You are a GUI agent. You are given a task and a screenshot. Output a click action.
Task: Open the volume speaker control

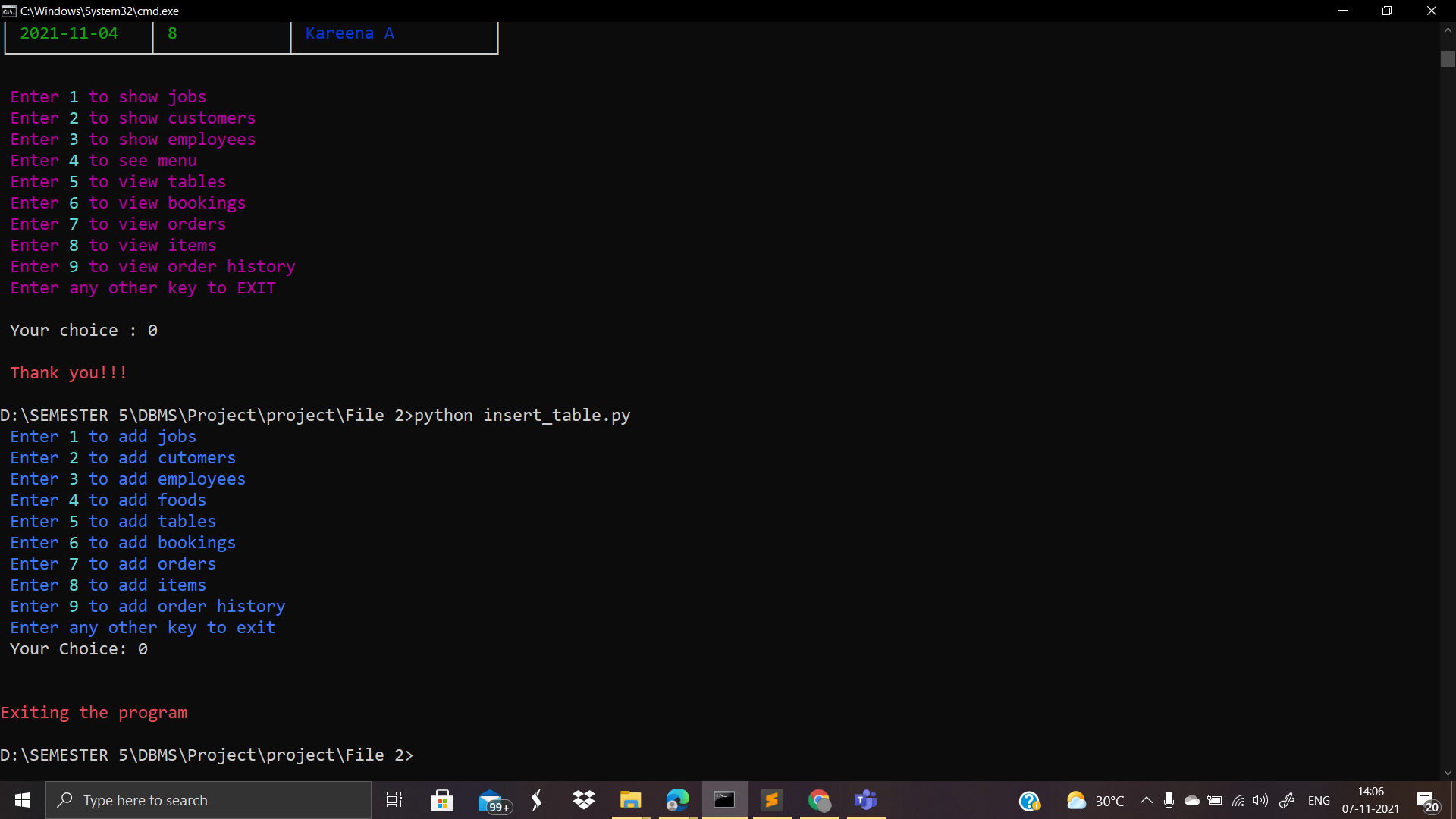coord(1260,800)
